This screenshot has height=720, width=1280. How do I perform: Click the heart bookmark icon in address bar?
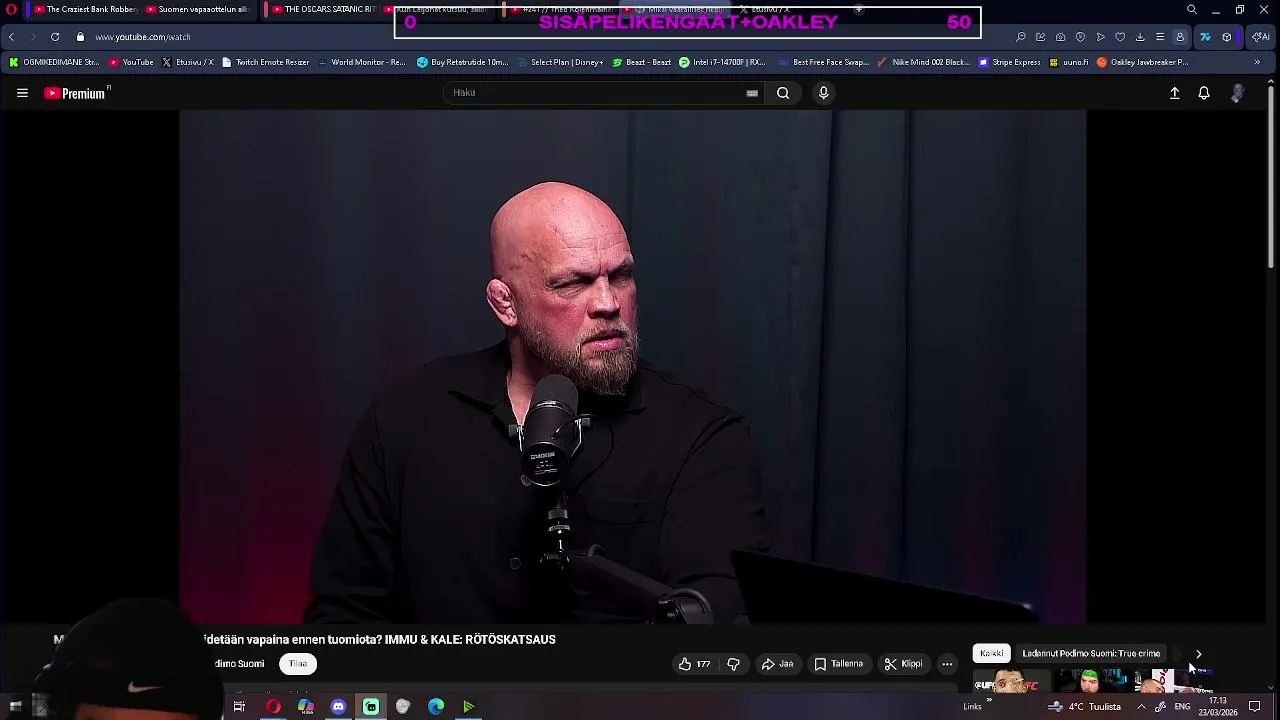[1120, 37]
